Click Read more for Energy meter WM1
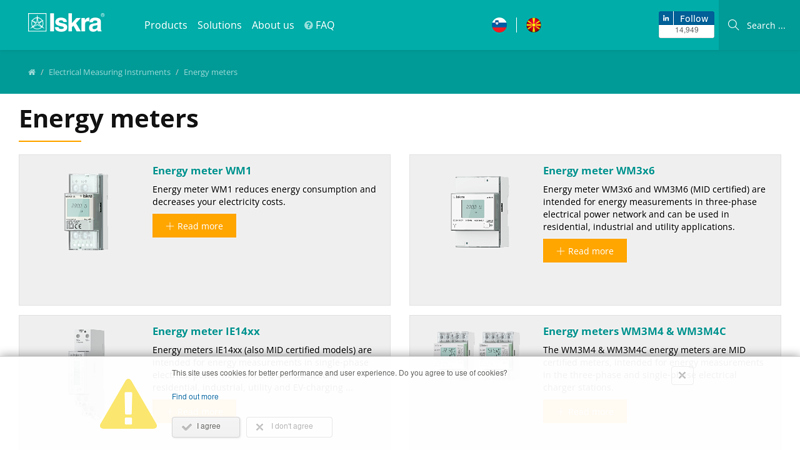Viewport: 800px width, 450px height. (x=194, y=226)
